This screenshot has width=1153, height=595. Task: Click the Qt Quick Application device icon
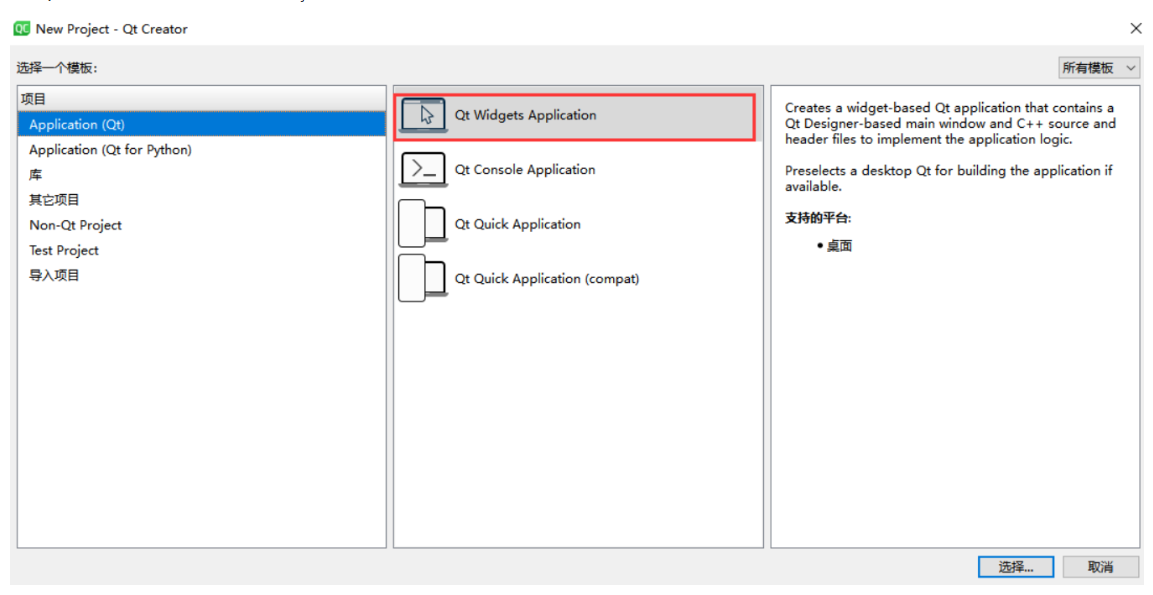(423, 224)
